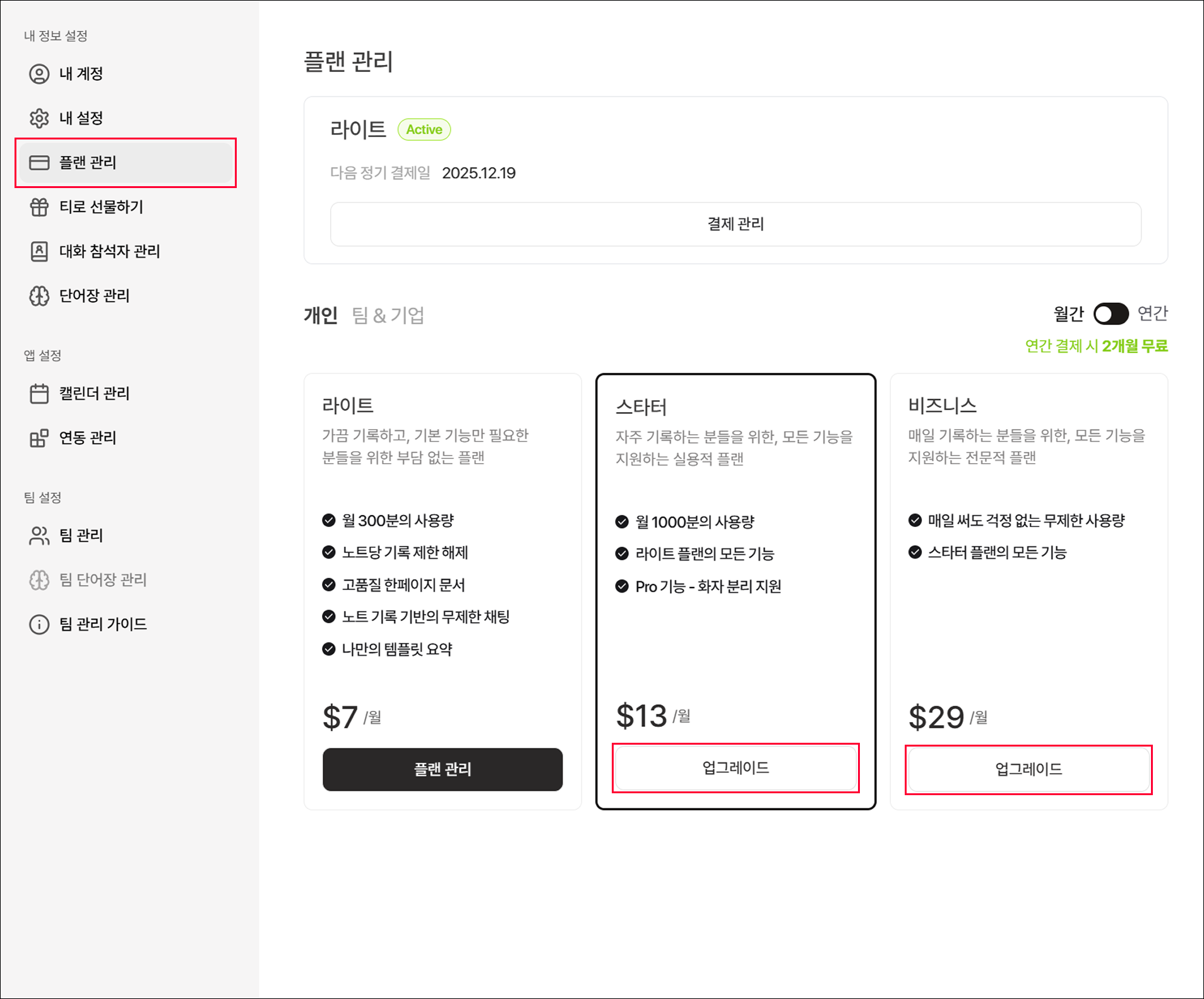Click 업그레이드 button under the 비즈니스 plan
Image resolution: width=1204 pixels, height=999 pixels.
point(1028,769)
